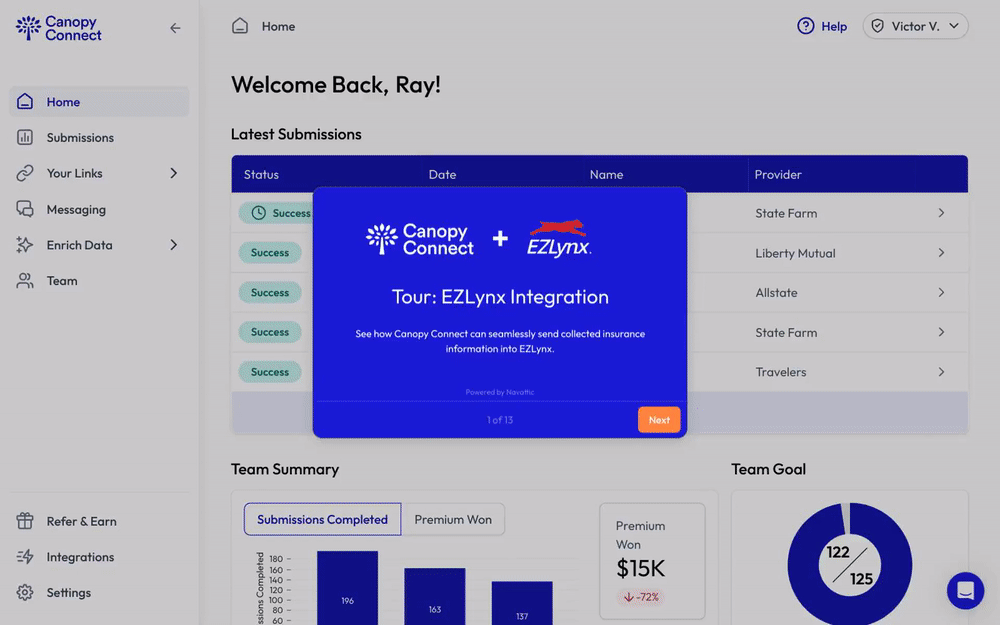Click Next in the tour dialog
The width and height of the screenshot is (1000, 625).
(x=659, y=420)
